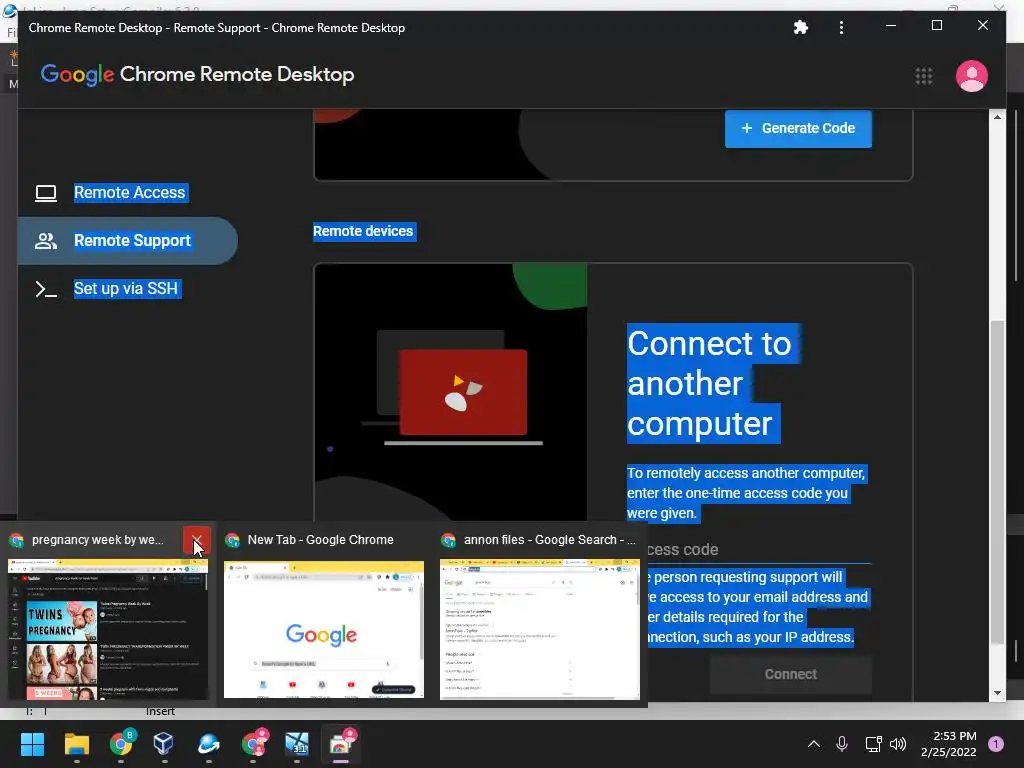Click the SSH terminal prompt icon
The image size is (1024, 768).
tap(46, 289)
